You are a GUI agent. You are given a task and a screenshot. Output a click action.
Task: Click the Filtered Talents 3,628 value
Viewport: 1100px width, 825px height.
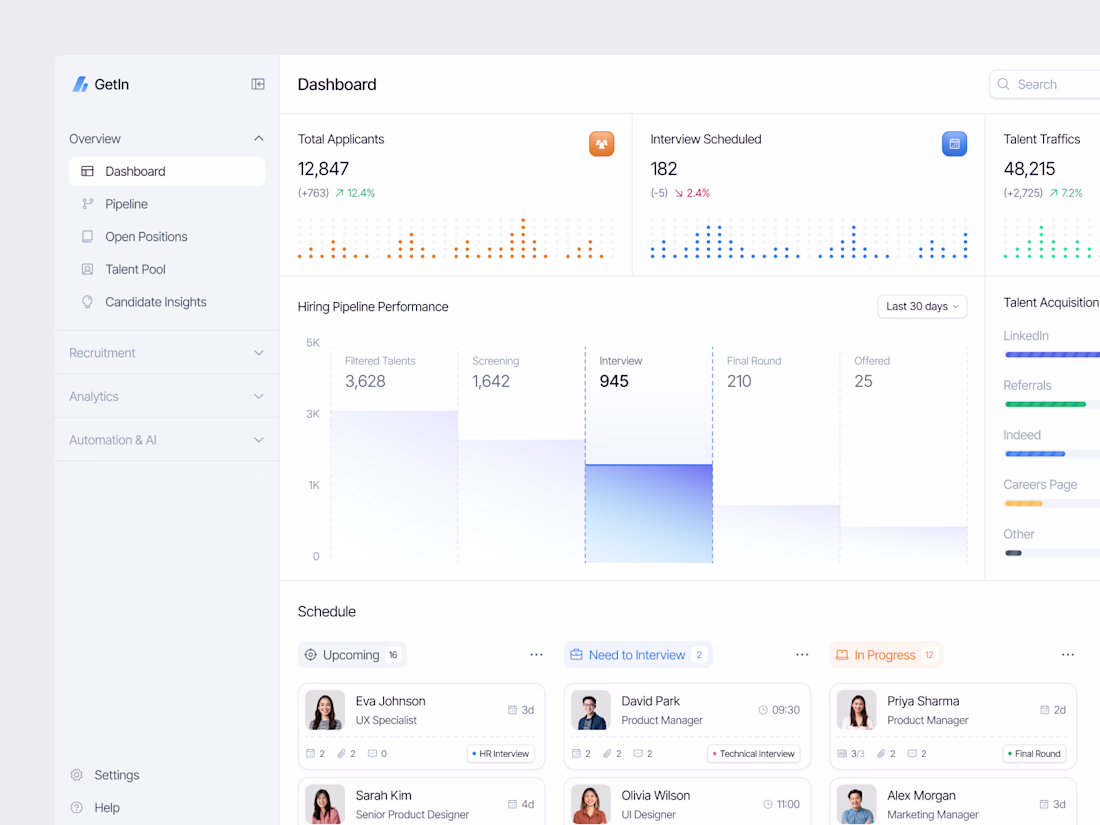365,381
